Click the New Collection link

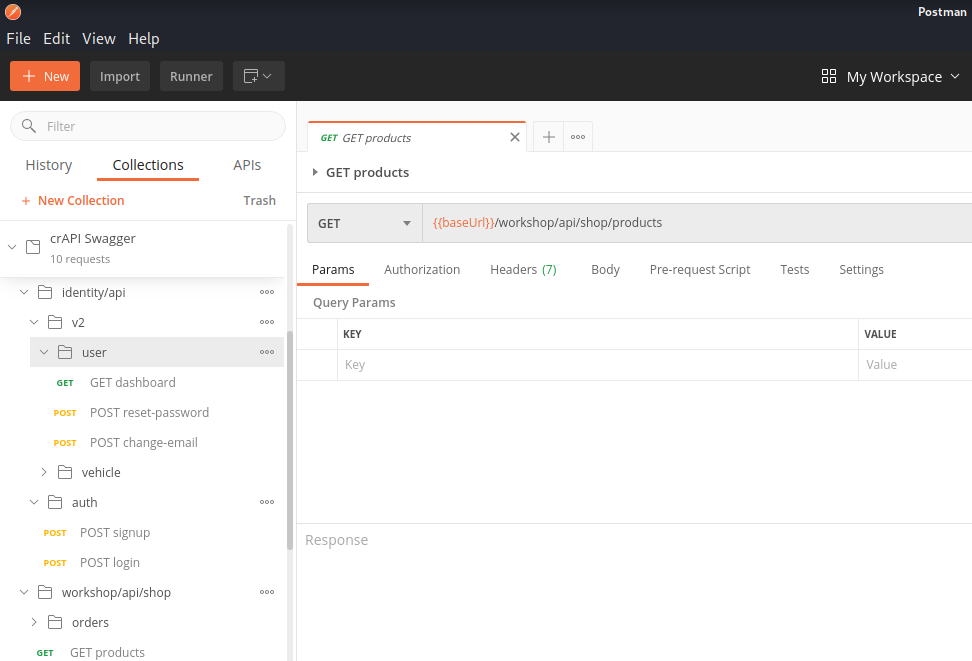click(81, 200)
